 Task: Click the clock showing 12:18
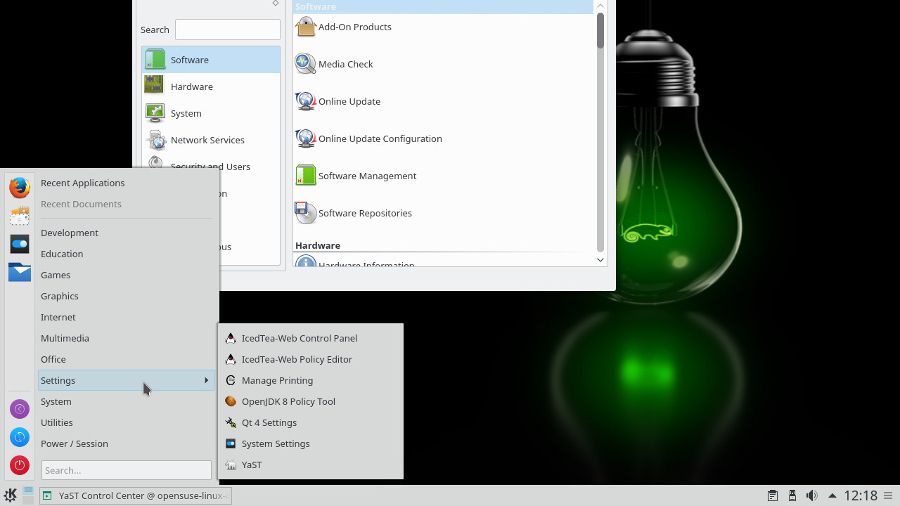[860, 495]
